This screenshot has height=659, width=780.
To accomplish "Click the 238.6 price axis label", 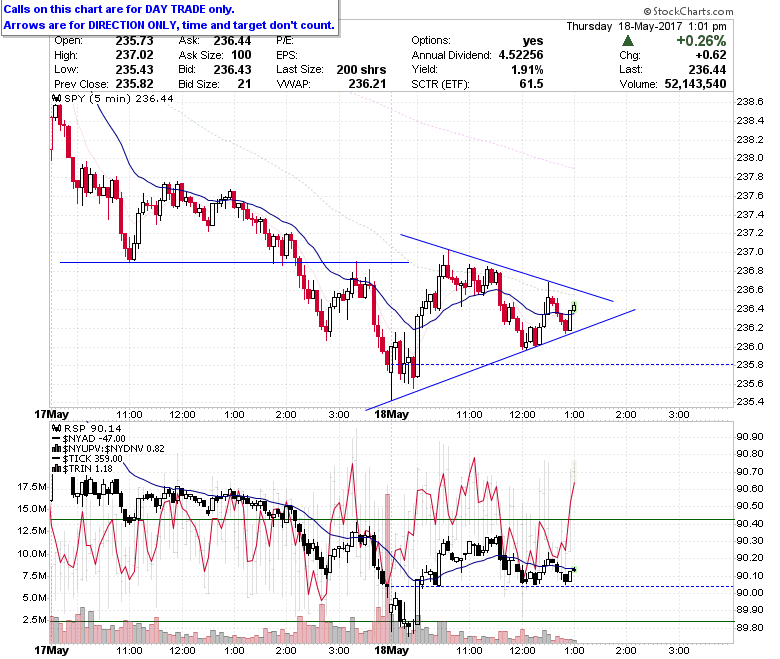I will pyautogui.click(x=750, y=102).
